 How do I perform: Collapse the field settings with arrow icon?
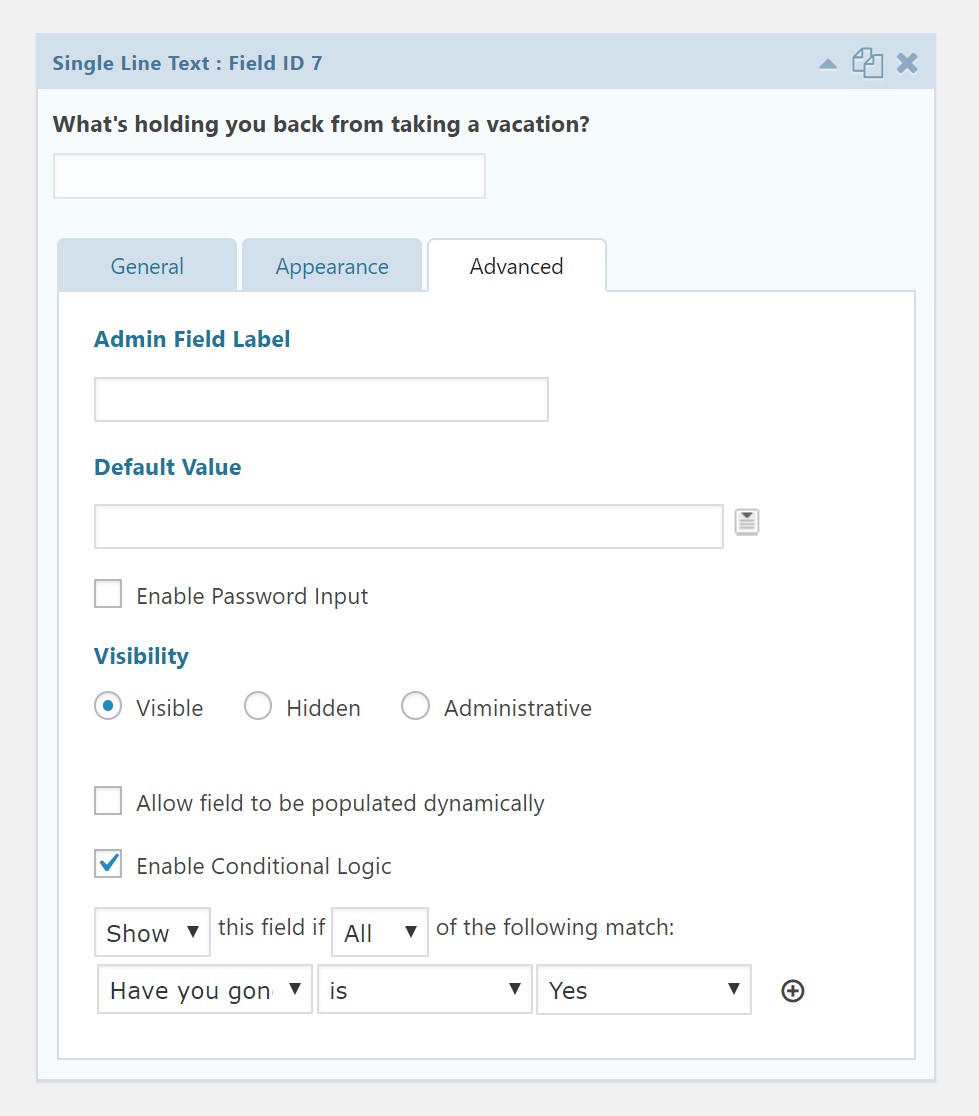pos(827,64)
